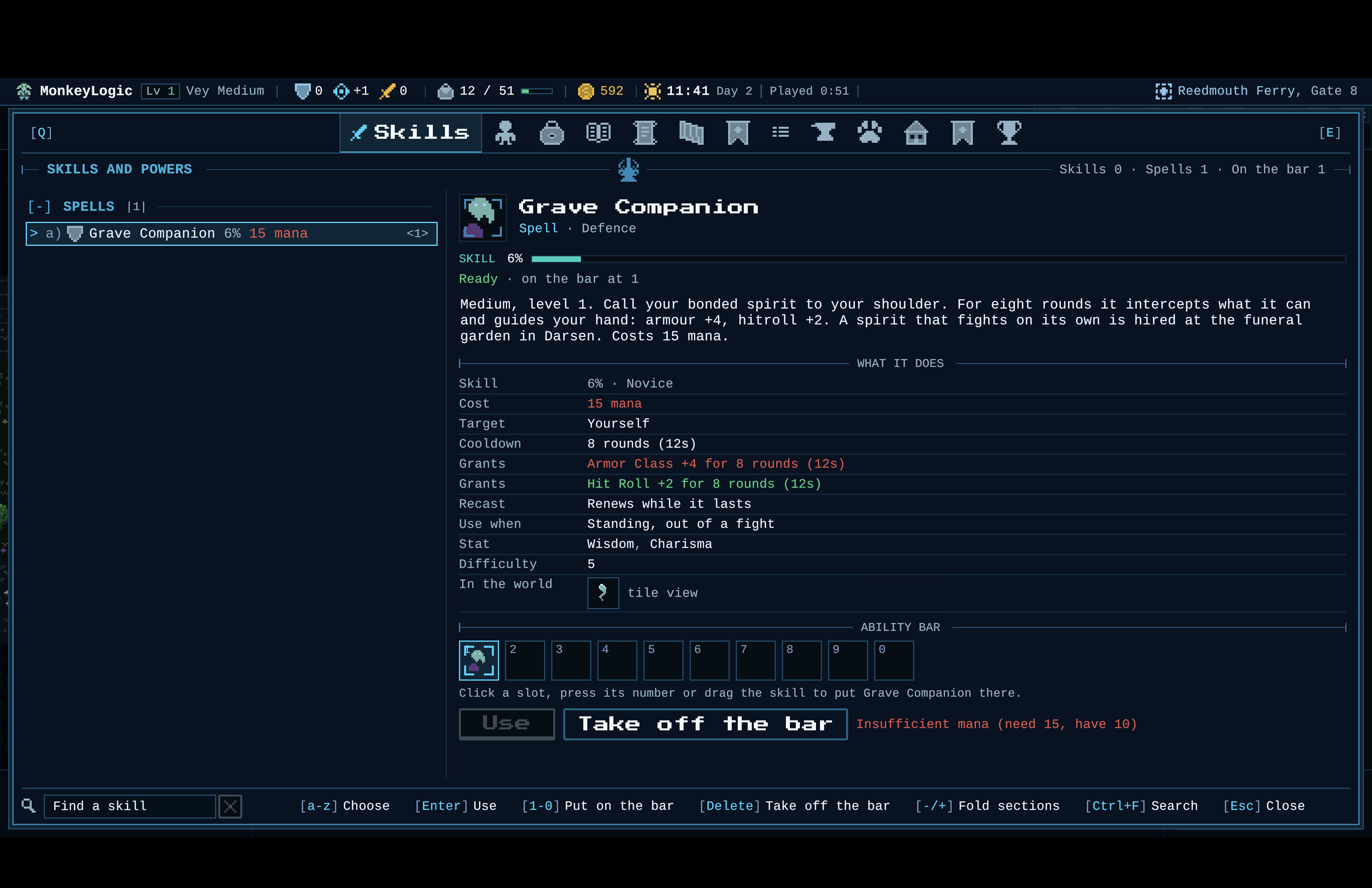
Task: Click the location icon before Reedmouth Ferry
Action: pos(1163,91)
